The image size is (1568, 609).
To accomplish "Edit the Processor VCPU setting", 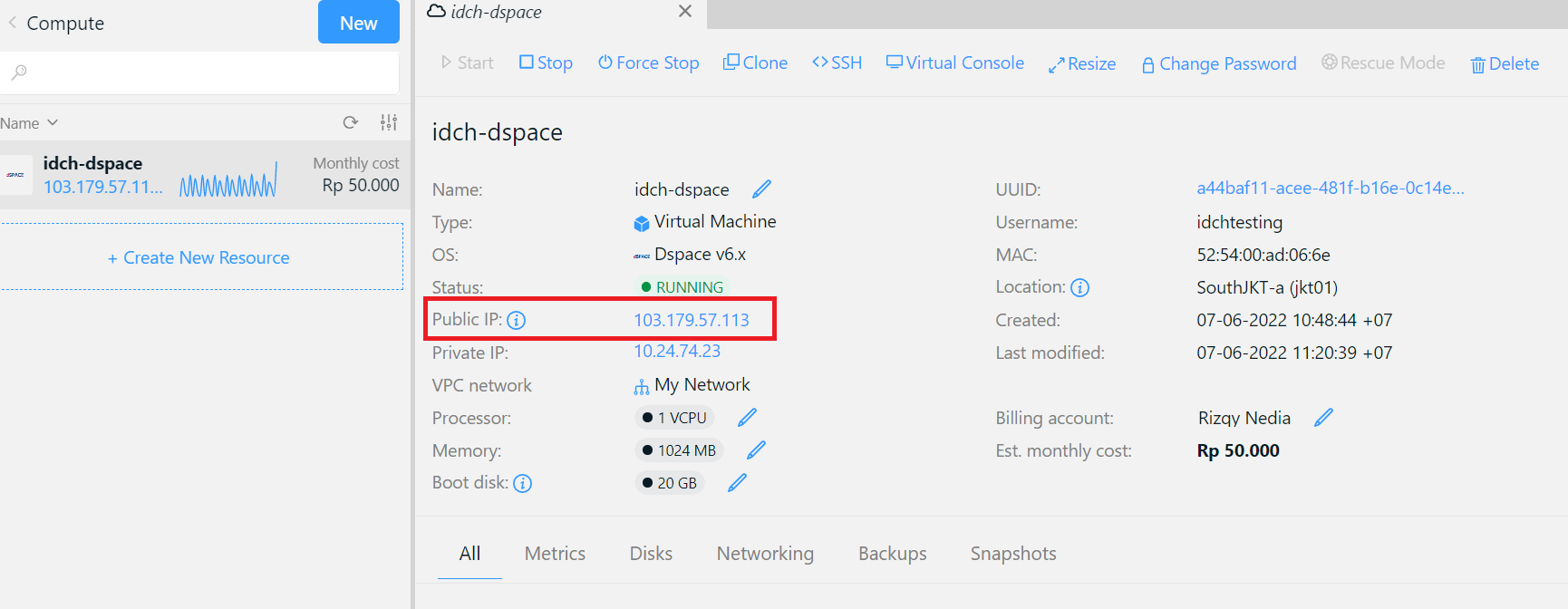I will coord(747,418).
